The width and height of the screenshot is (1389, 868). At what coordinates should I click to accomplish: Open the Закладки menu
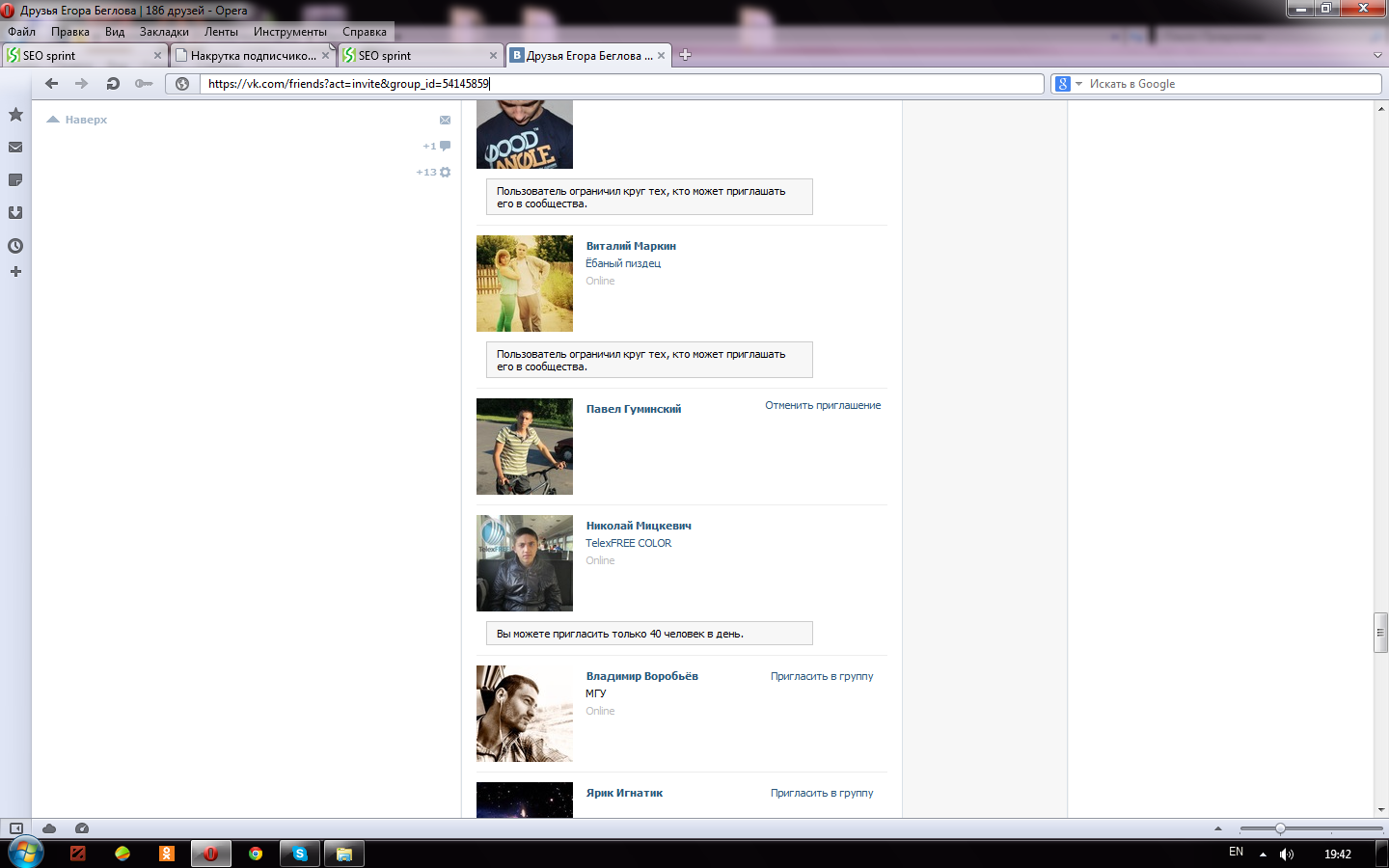[x=164, y=32]
